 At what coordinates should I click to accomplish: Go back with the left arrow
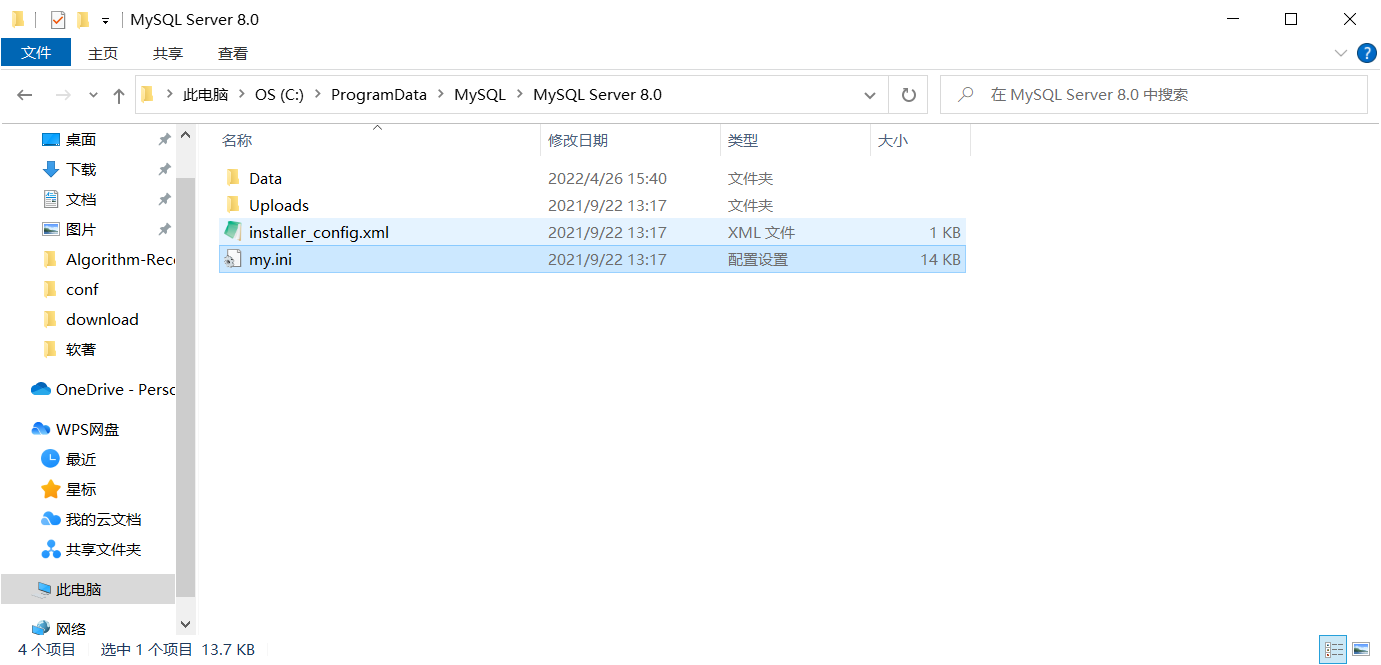[25, 95]
